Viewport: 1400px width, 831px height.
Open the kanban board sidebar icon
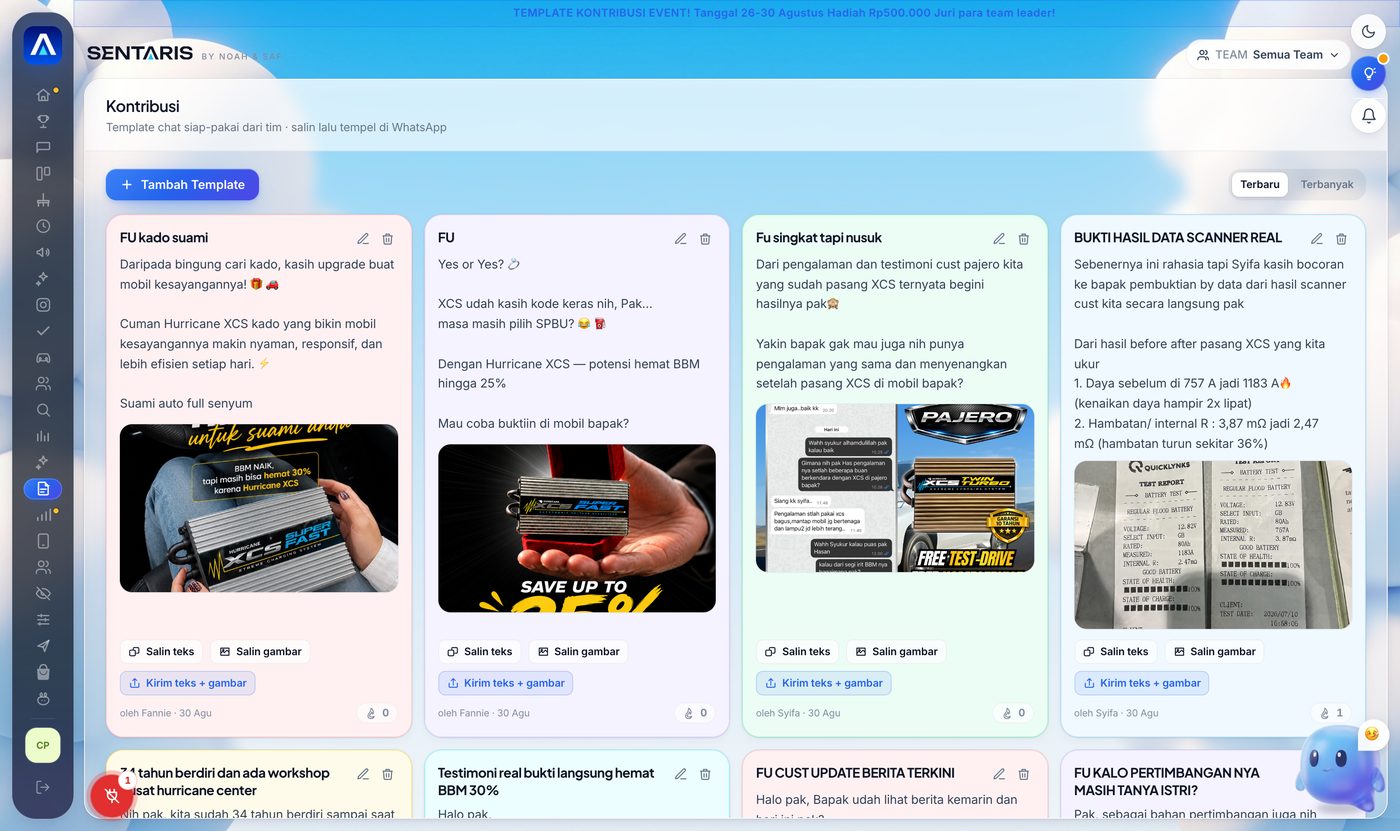click(43, 173)
